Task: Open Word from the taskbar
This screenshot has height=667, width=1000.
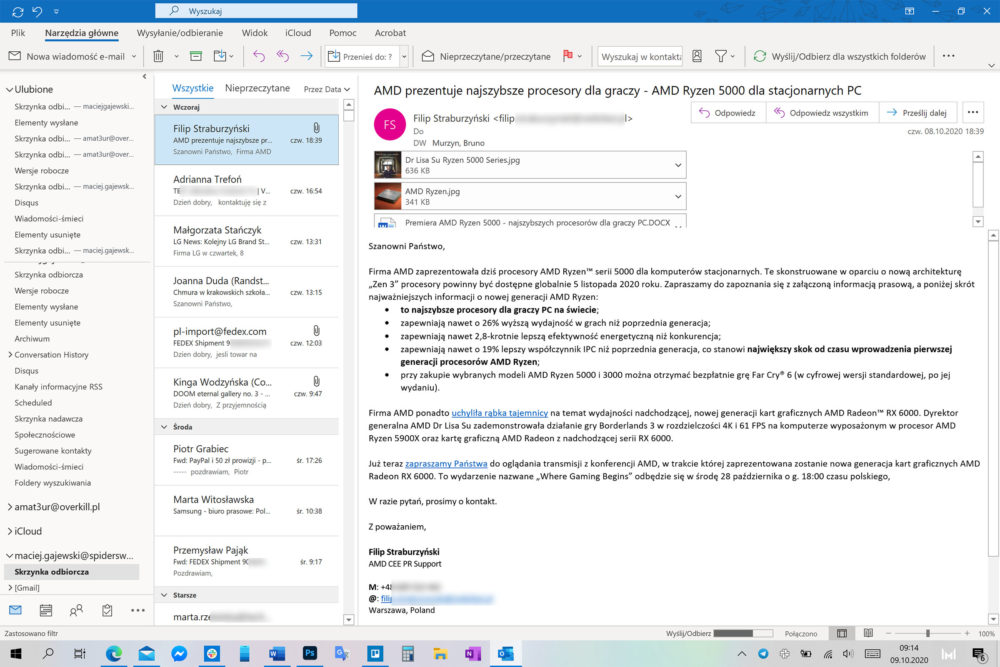Action: [x=277, y=653]
